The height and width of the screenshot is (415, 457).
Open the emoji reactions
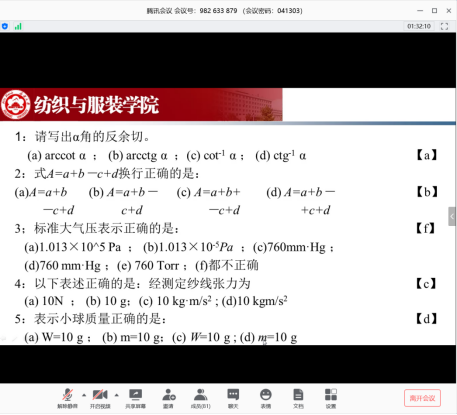pos(266,398)
